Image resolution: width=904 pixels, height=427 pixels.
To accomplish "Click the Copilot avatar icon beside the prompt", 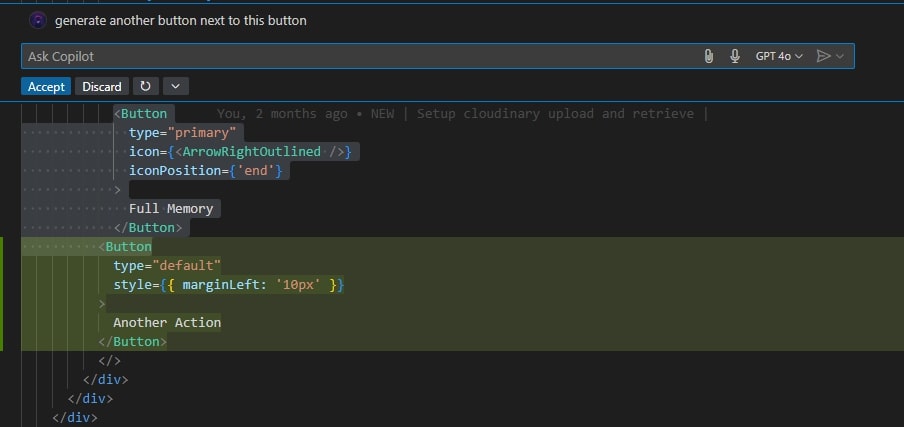I will click(38, 20).
